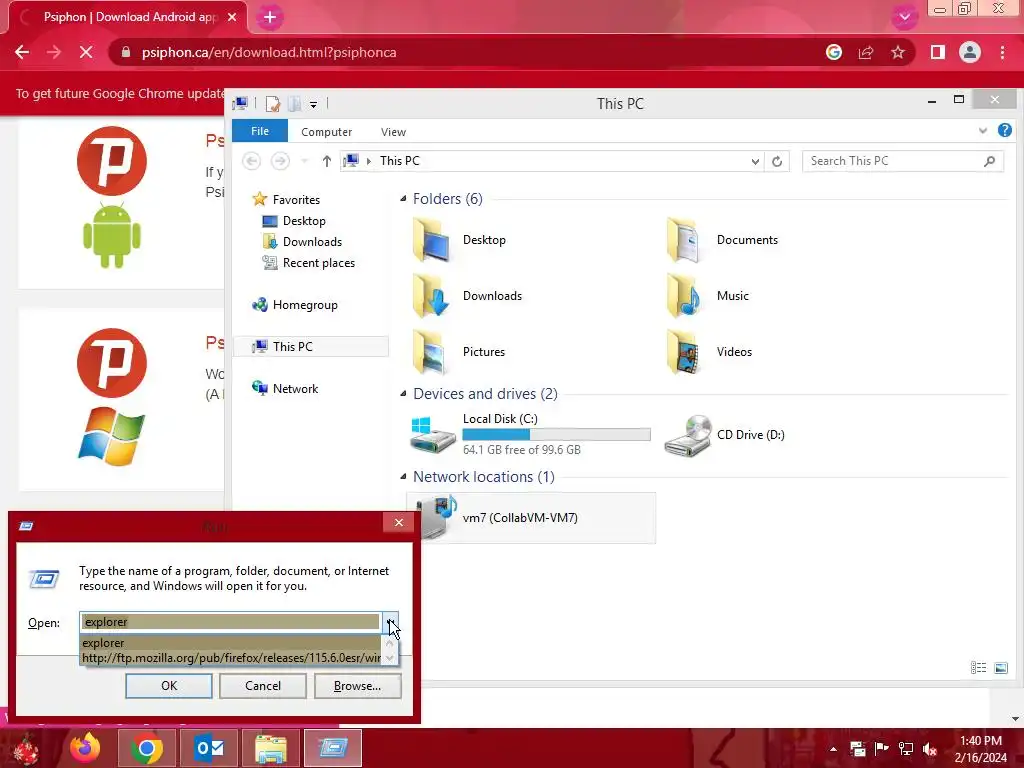Choose the ftp.mozilla.org history entry
The height and width of the screenshot is (768, 1024).
(231, 658)
